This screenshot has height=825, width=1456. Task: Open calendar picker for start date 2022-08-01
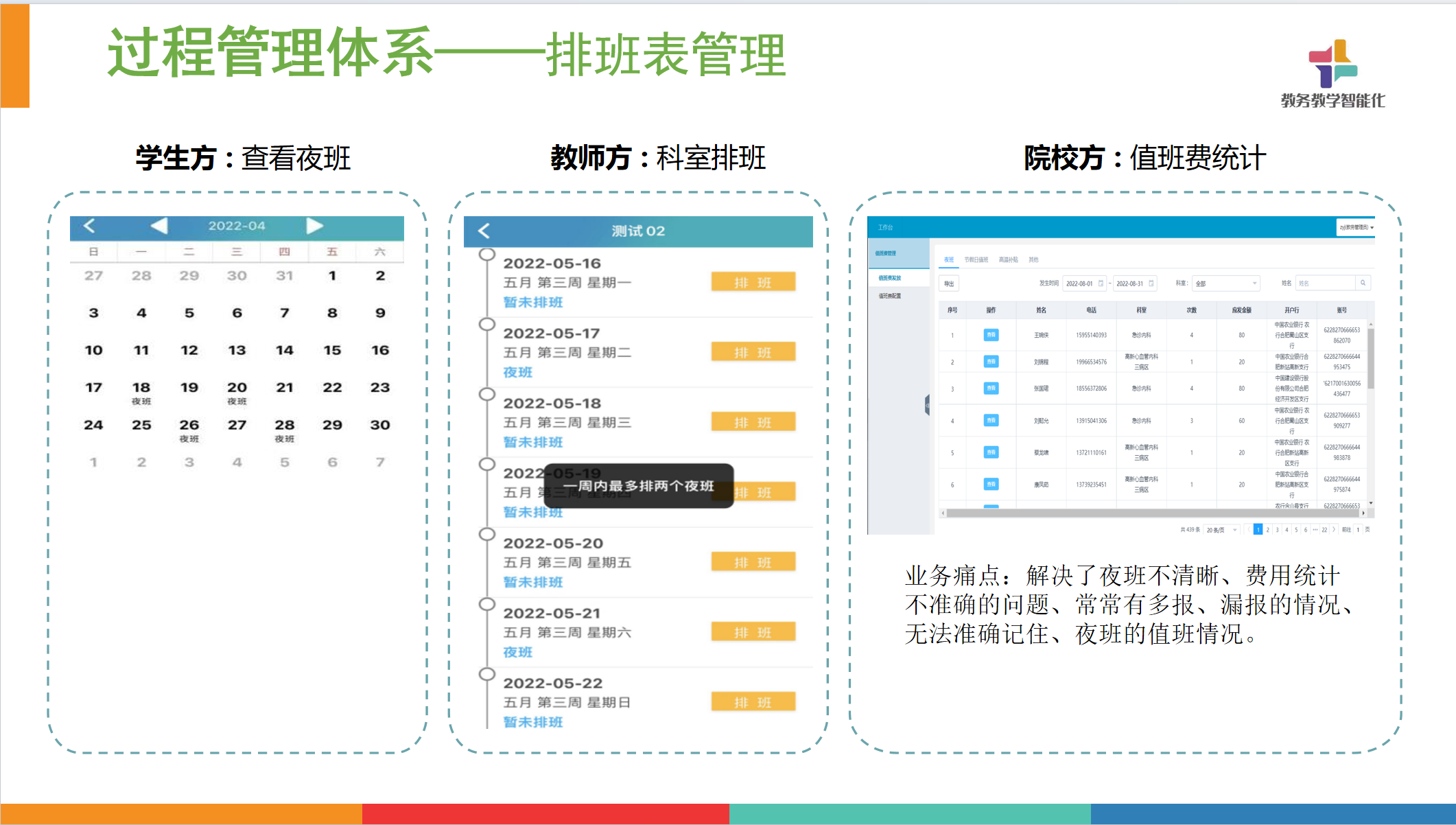(x=1101, y=283)
